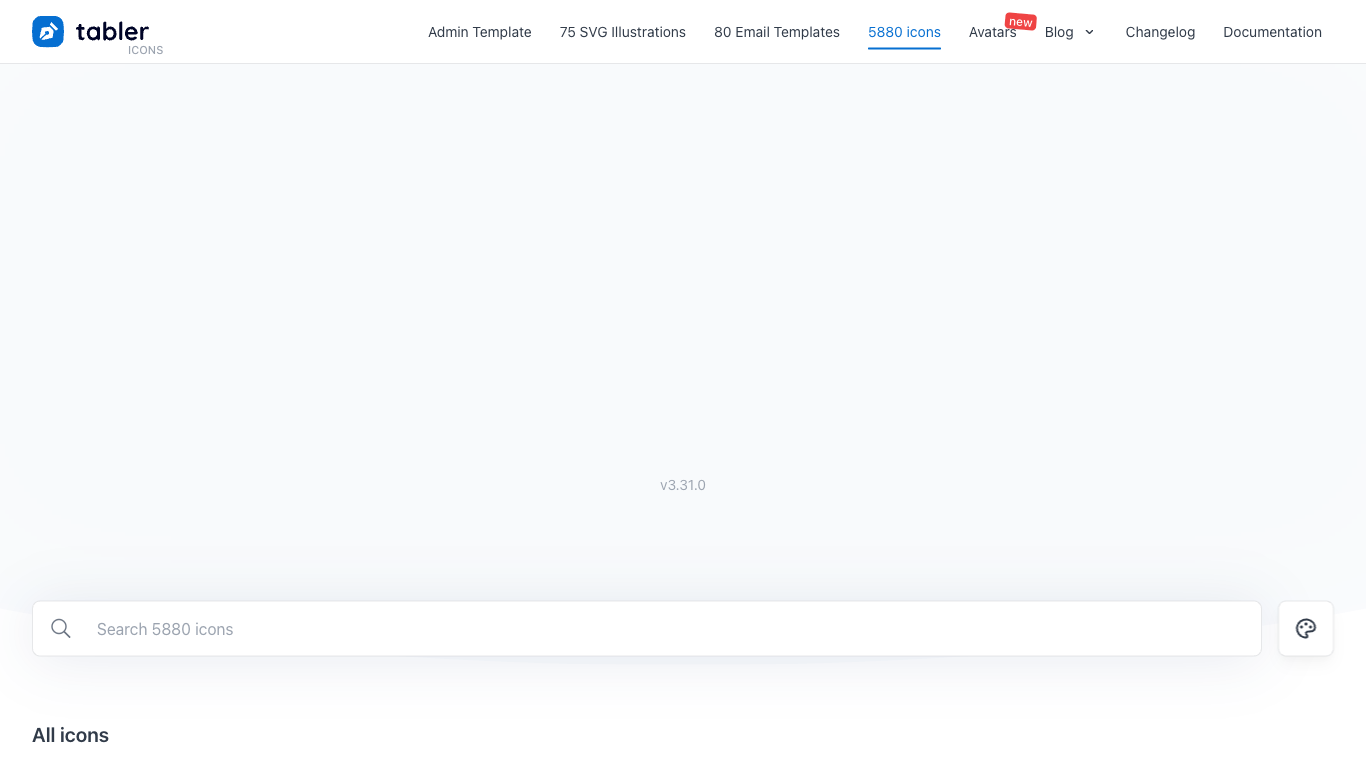
Task: Click the Tabler logo icon
Action: (48, 32)
